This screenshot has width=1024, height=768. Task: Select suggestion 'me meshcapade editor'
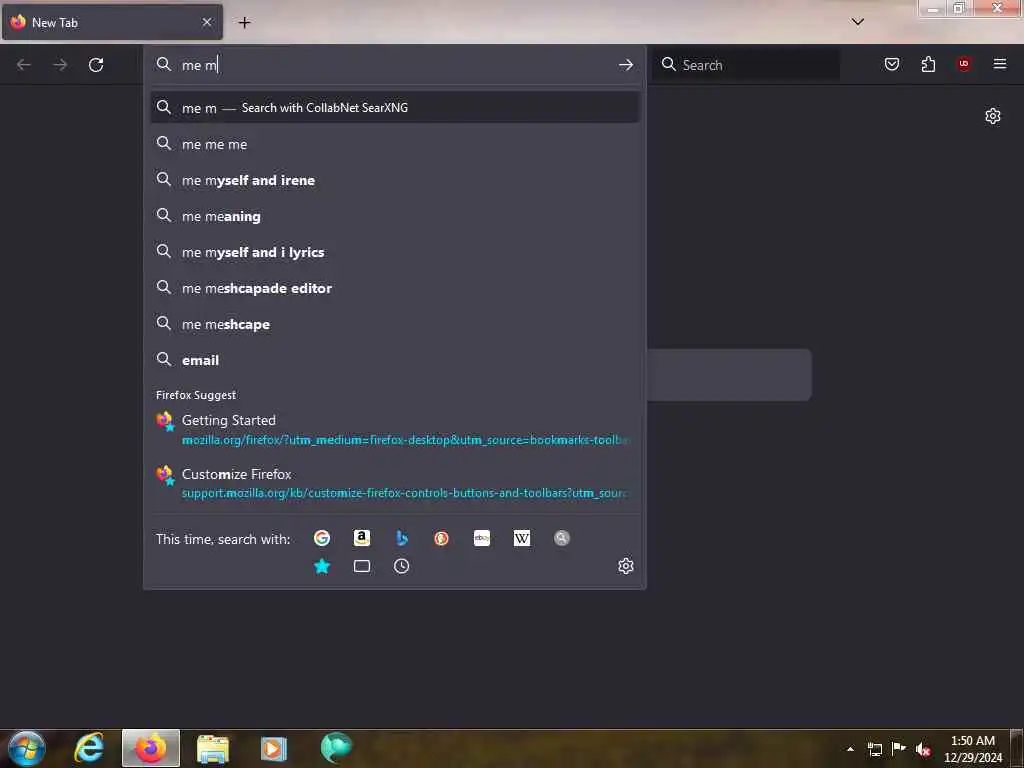[x=394, y=288]
